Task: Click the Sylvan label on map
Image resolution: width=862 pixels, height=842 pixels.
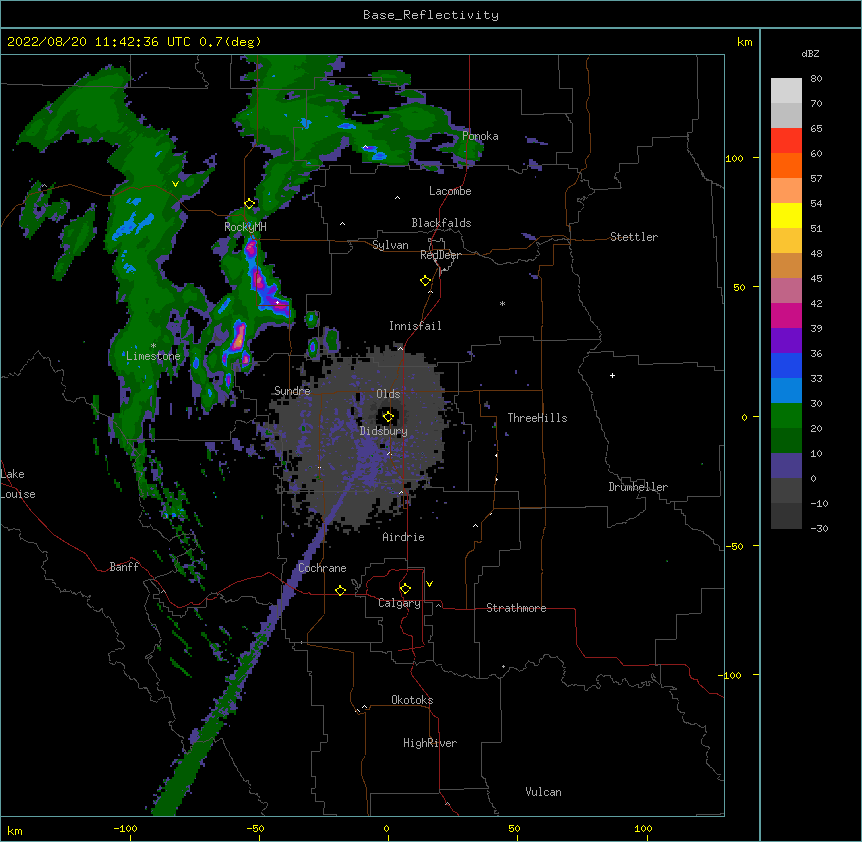Action: pyautogui.click(x=390, y=245)
